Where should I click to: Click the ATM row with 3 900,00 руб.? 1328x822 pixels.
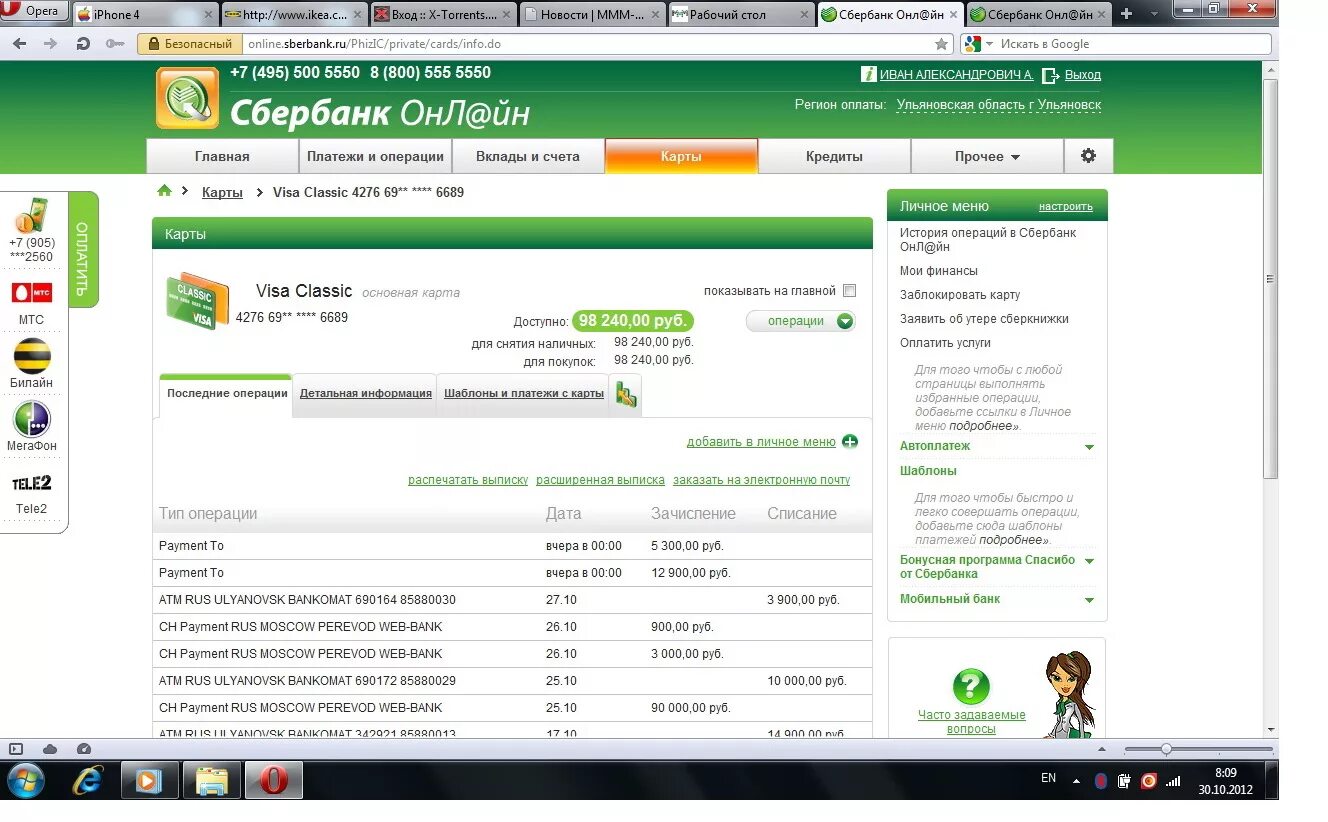(x=512, y=600)
